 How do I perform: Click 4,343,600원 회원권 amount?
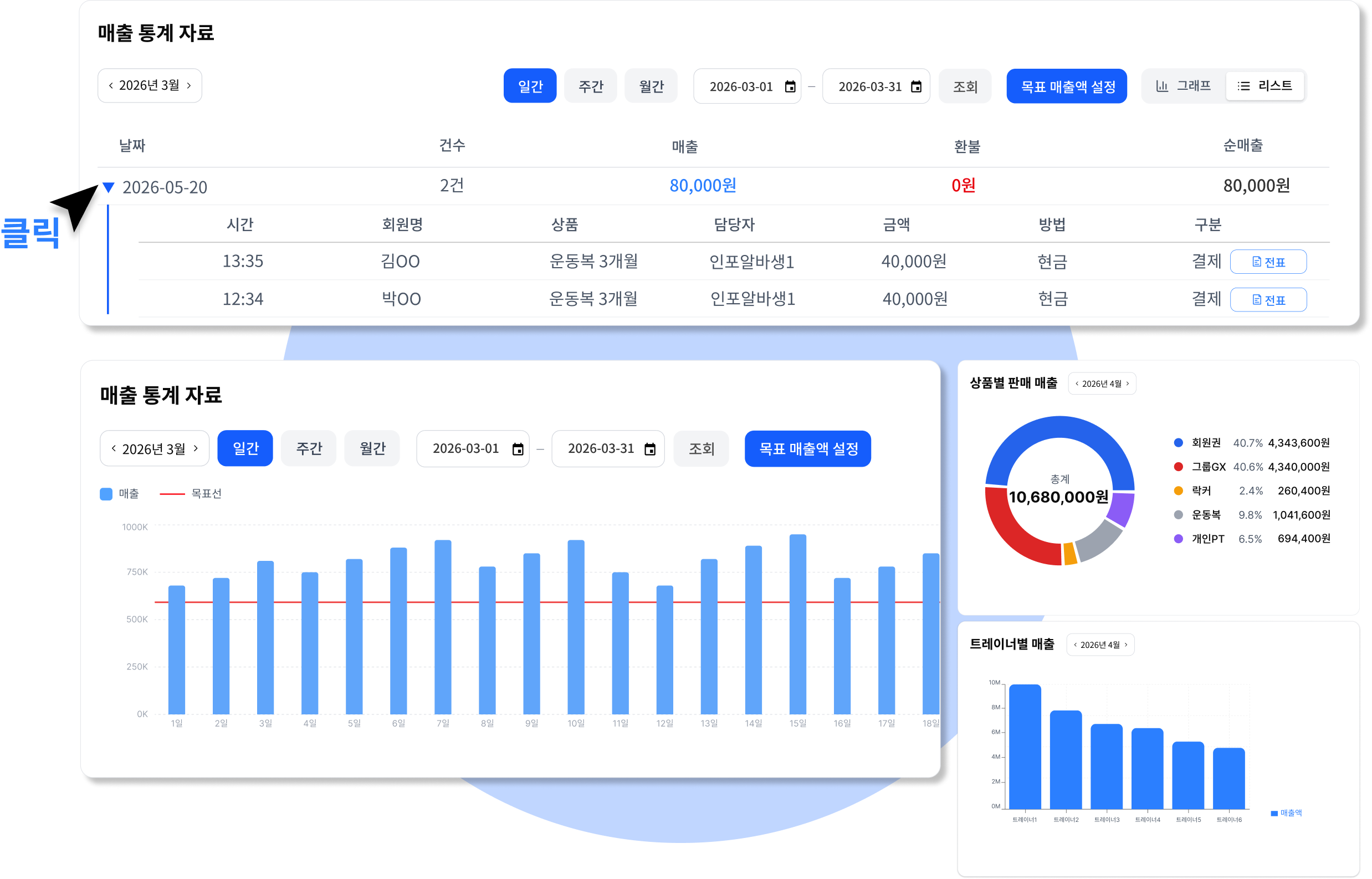(x=1299, y=443)
